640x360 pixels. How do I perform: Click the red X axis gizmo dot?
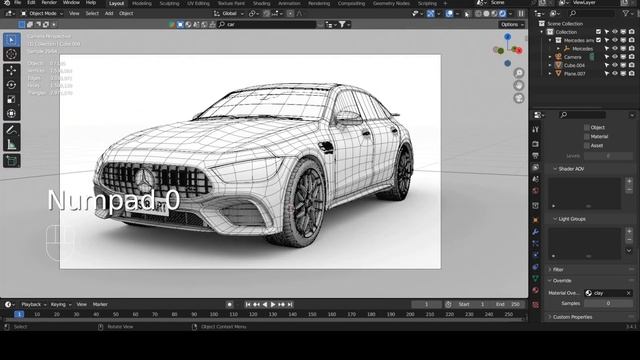[519, 50]
